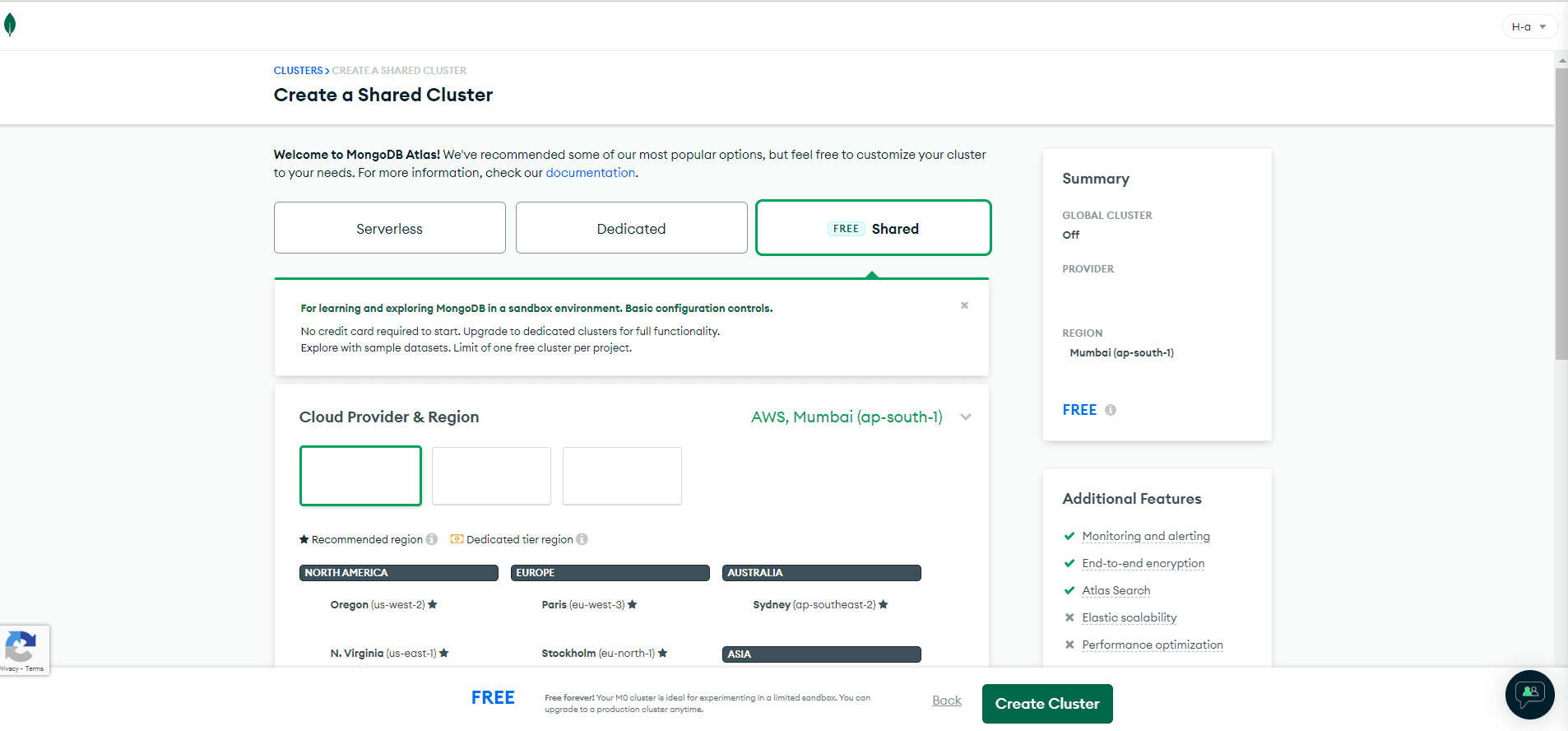The height and width of the screenshot is (731, 1568).
Task: Open Elastic scalability feature link
Action: [1130, 617]
